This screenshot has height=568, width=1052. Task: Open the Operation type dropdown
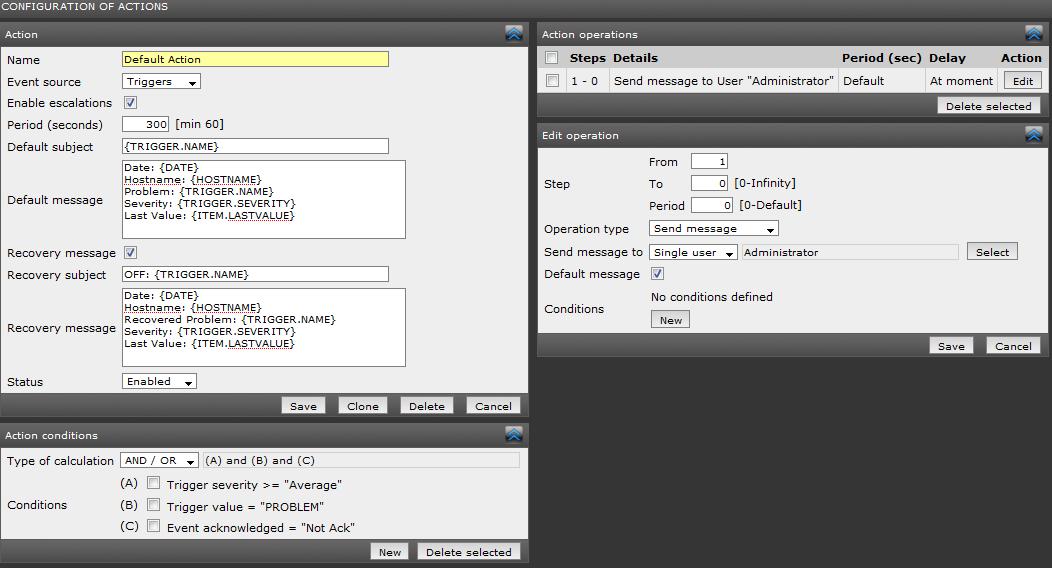(714, 229)
